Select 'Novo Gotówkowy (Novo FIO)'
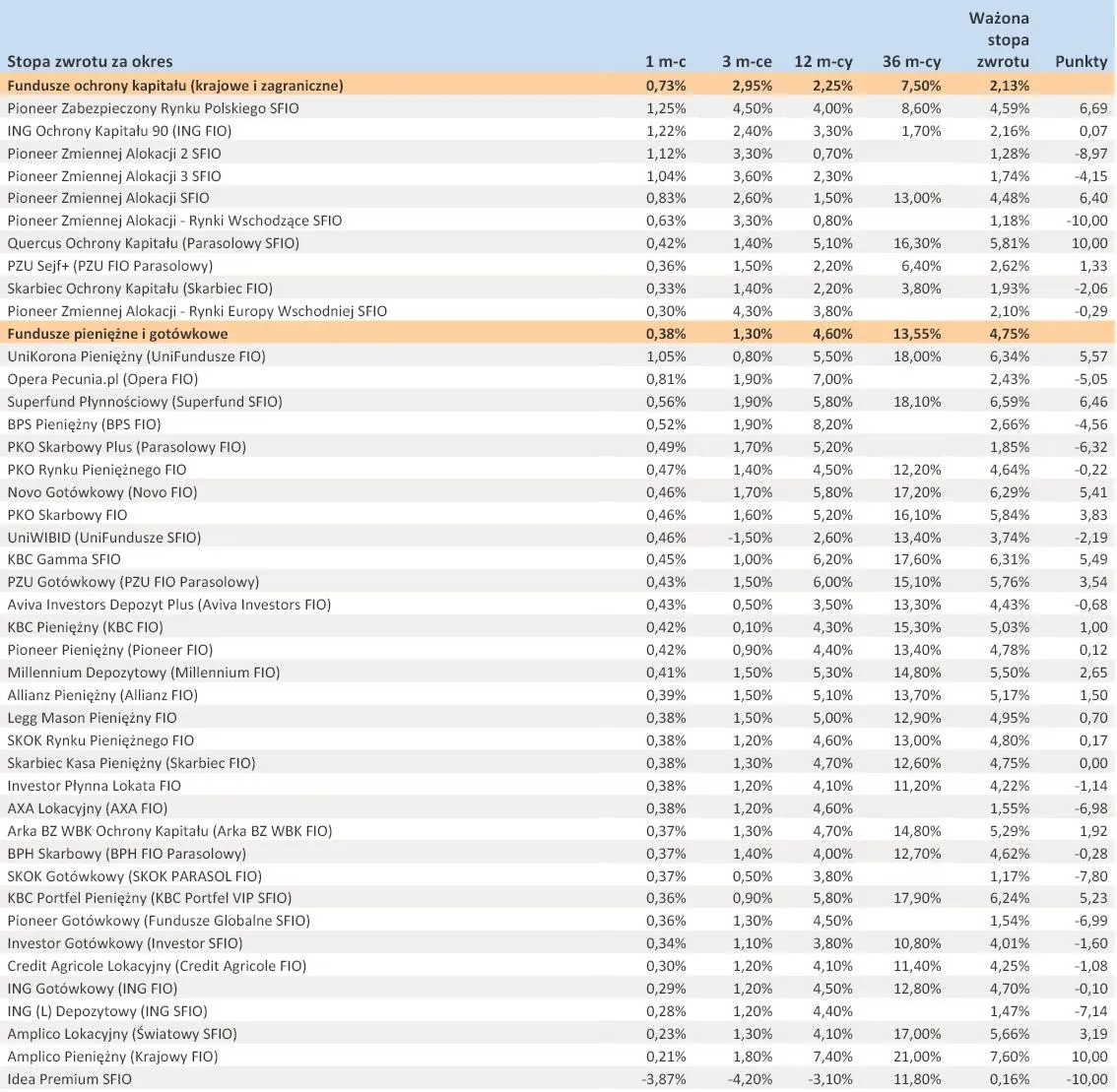The image size is (1117, 1092). point(101,492)
